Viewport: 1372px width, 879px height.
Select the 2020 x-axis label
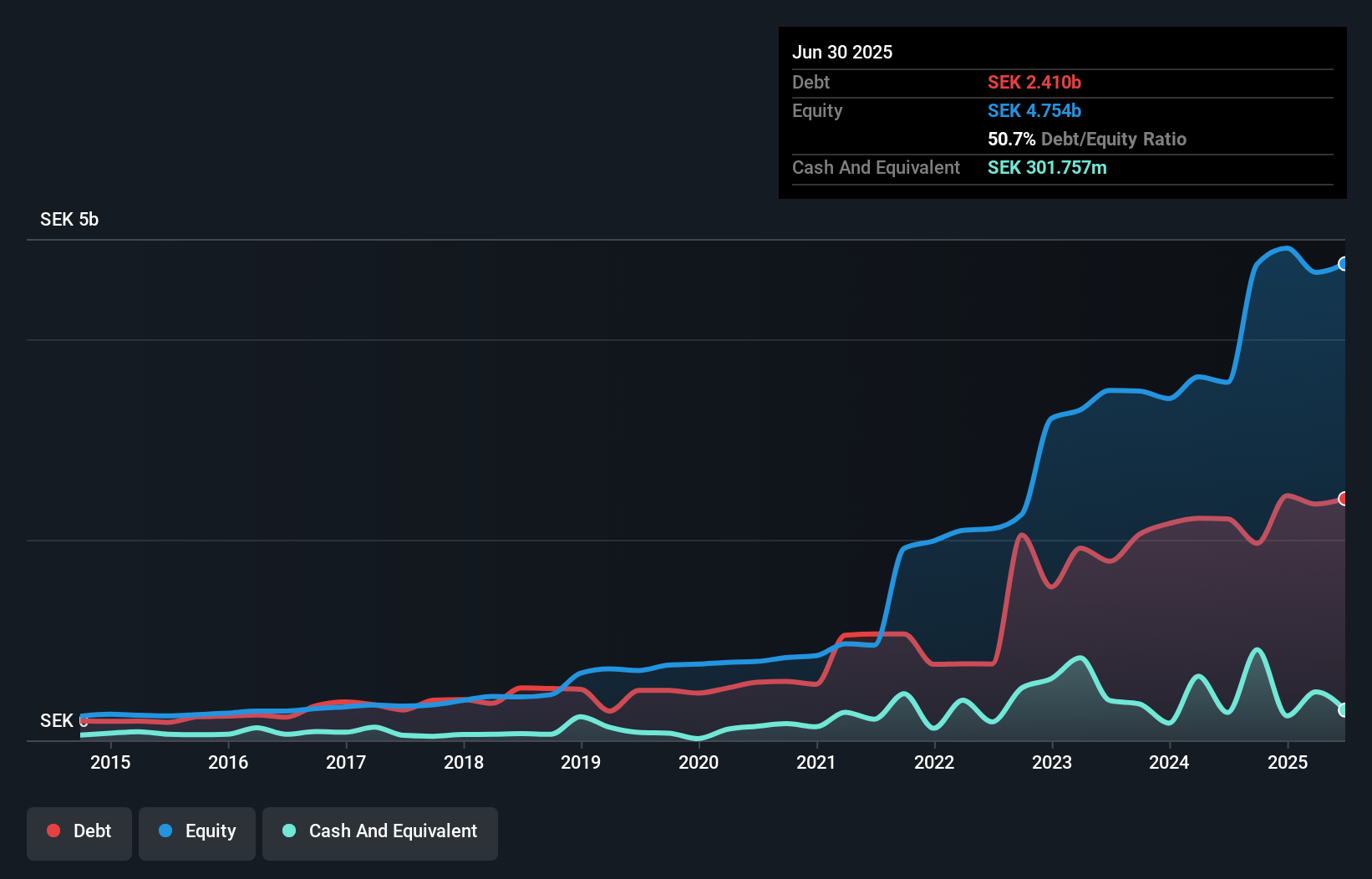tap(699, 762)
